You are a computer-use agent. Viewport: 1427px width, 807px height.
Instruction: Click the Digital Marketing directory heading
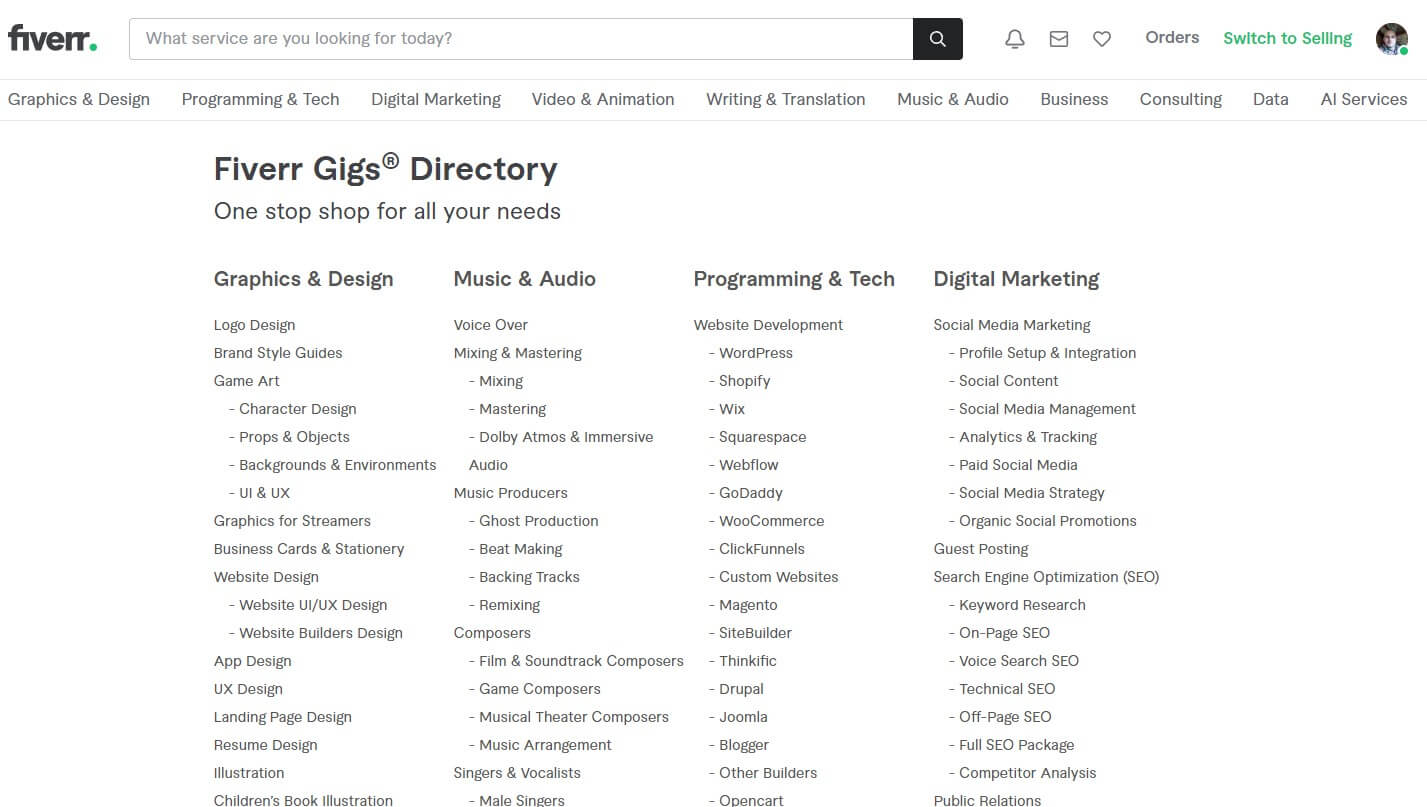pyautogui.click(x=1016, y=279)
